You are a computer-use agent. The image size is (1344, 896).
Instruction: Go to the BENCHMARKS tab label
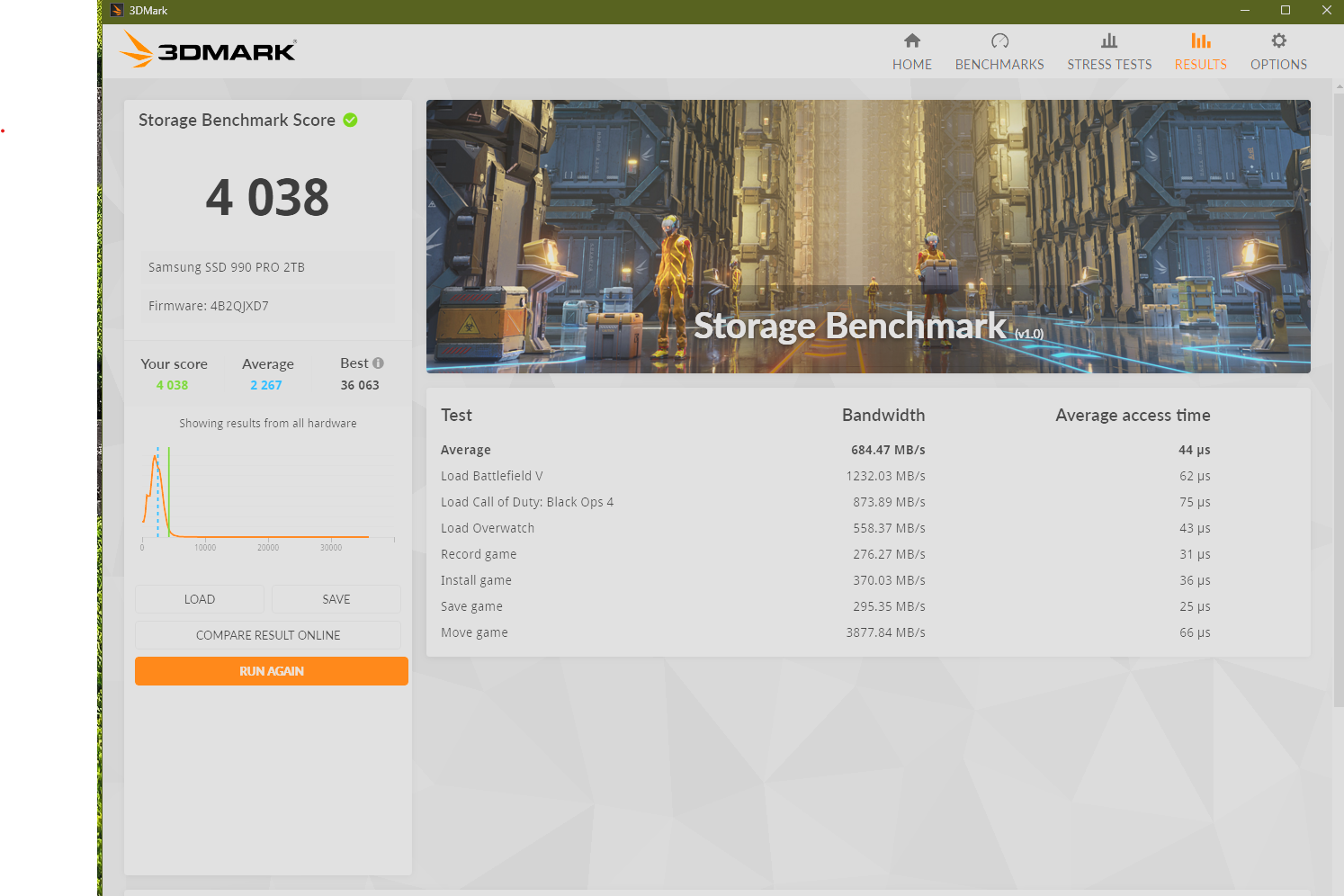(999, 65)
